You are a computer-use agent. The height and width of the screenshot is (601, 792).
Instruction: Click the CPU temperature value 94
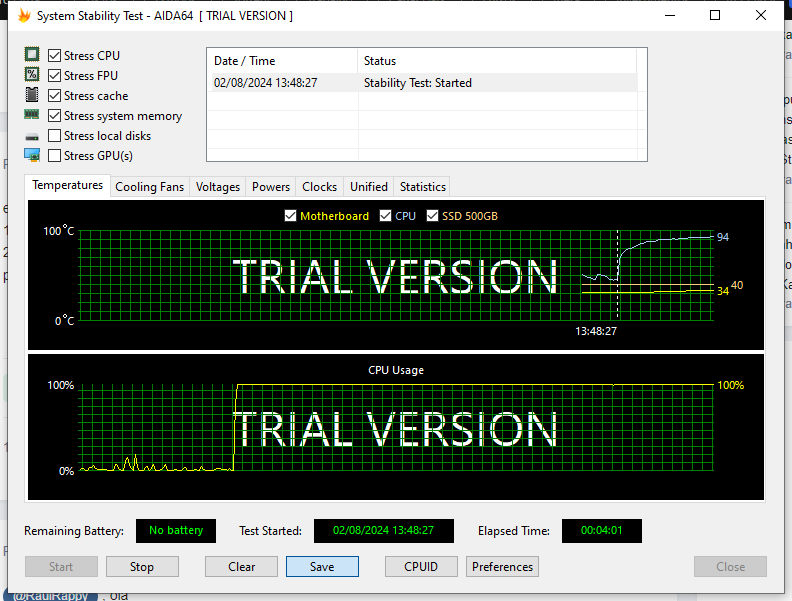tap(723, 237)
